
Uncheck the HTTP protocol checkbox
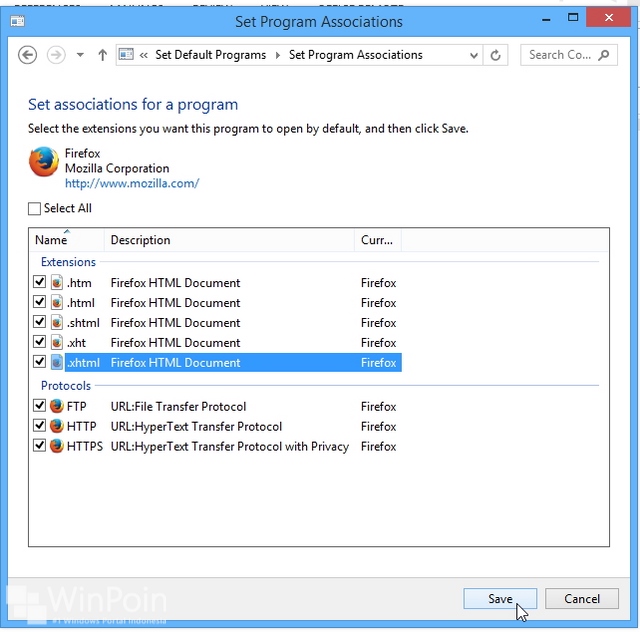click(x=40, y=426)
